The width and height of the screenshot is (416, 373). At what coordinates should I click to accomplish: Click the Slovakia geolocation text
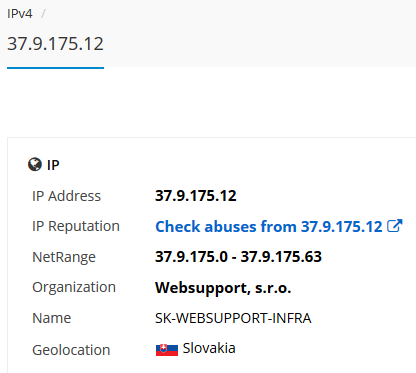209,348
